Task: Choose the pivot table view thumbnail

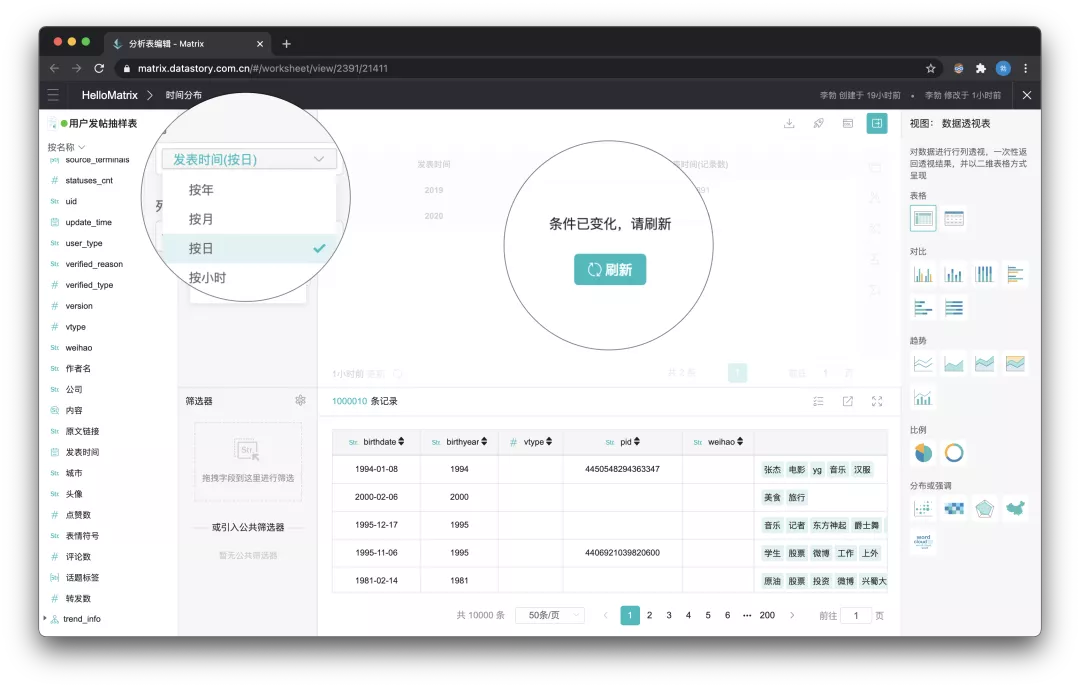Action: coord(923,219)
